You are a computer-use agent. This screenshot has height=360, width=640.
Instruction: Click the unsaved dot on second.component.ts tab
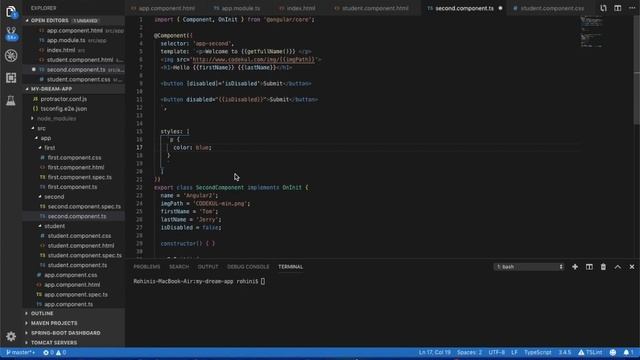[500, 8]
